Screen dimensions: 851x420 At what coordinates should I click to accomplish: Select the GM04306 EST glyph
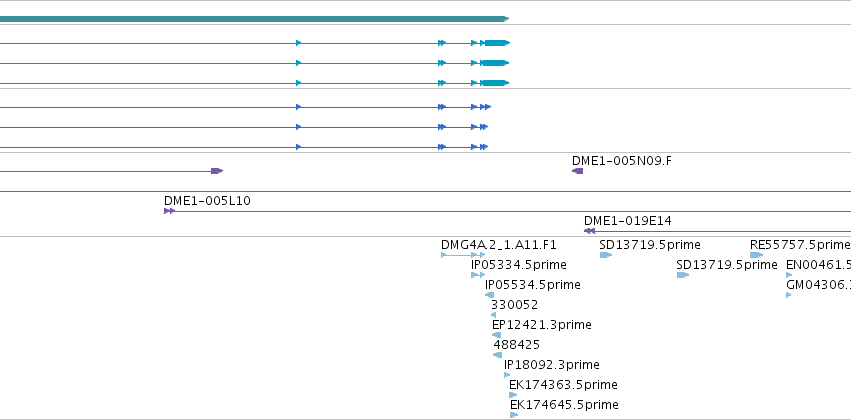[x=789, y=295]
